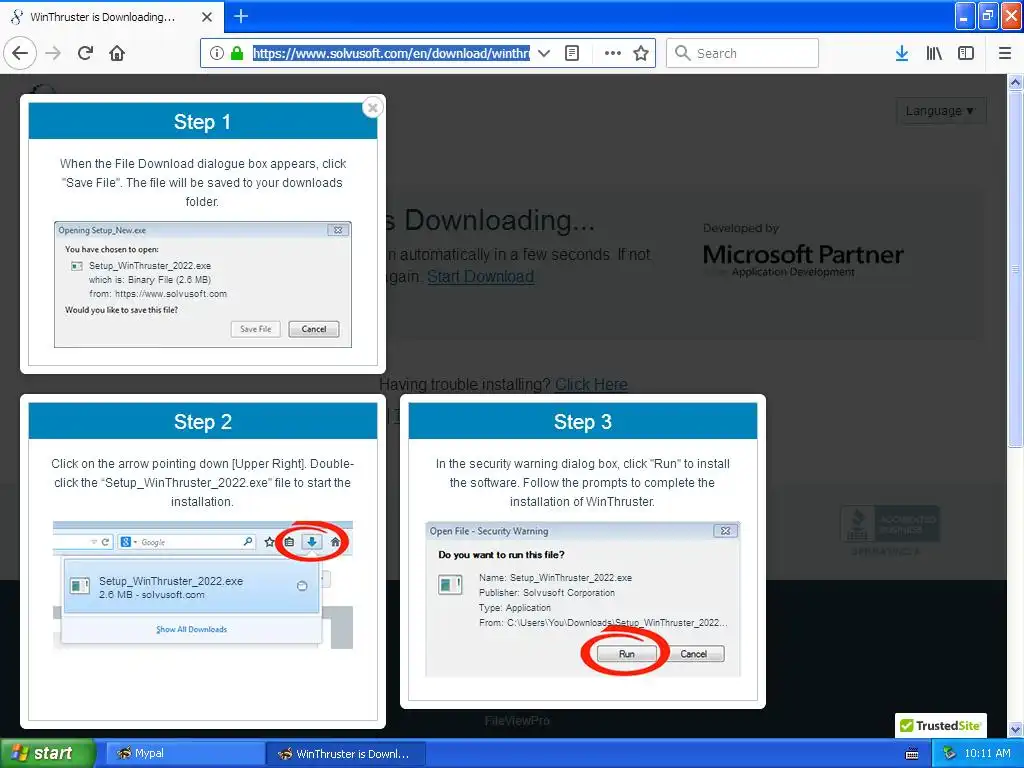Click page scrollbar down arrow
This screenshot has height=768, width=1024.
pos(1015,729)
